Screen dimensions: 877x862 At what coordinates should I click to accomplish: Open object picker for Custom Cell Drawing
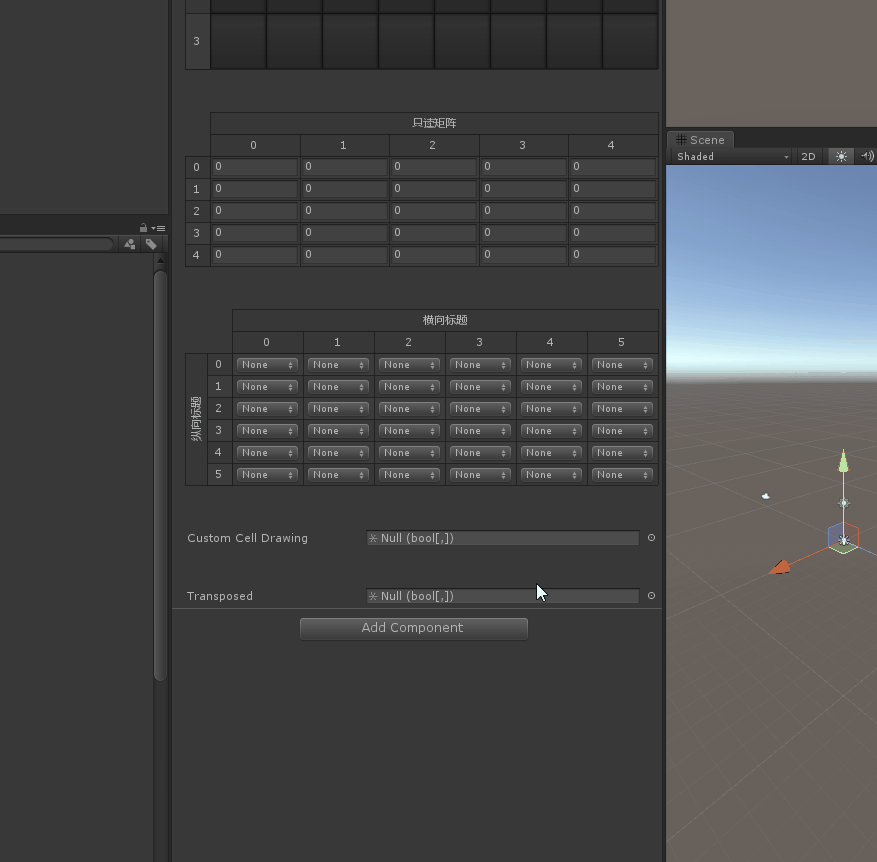(651, 538)
